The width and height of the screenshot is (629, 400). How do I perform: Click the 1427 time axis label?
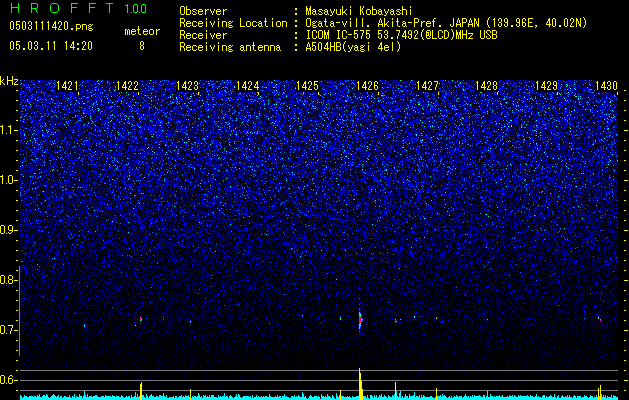click(x=427, y=85)
